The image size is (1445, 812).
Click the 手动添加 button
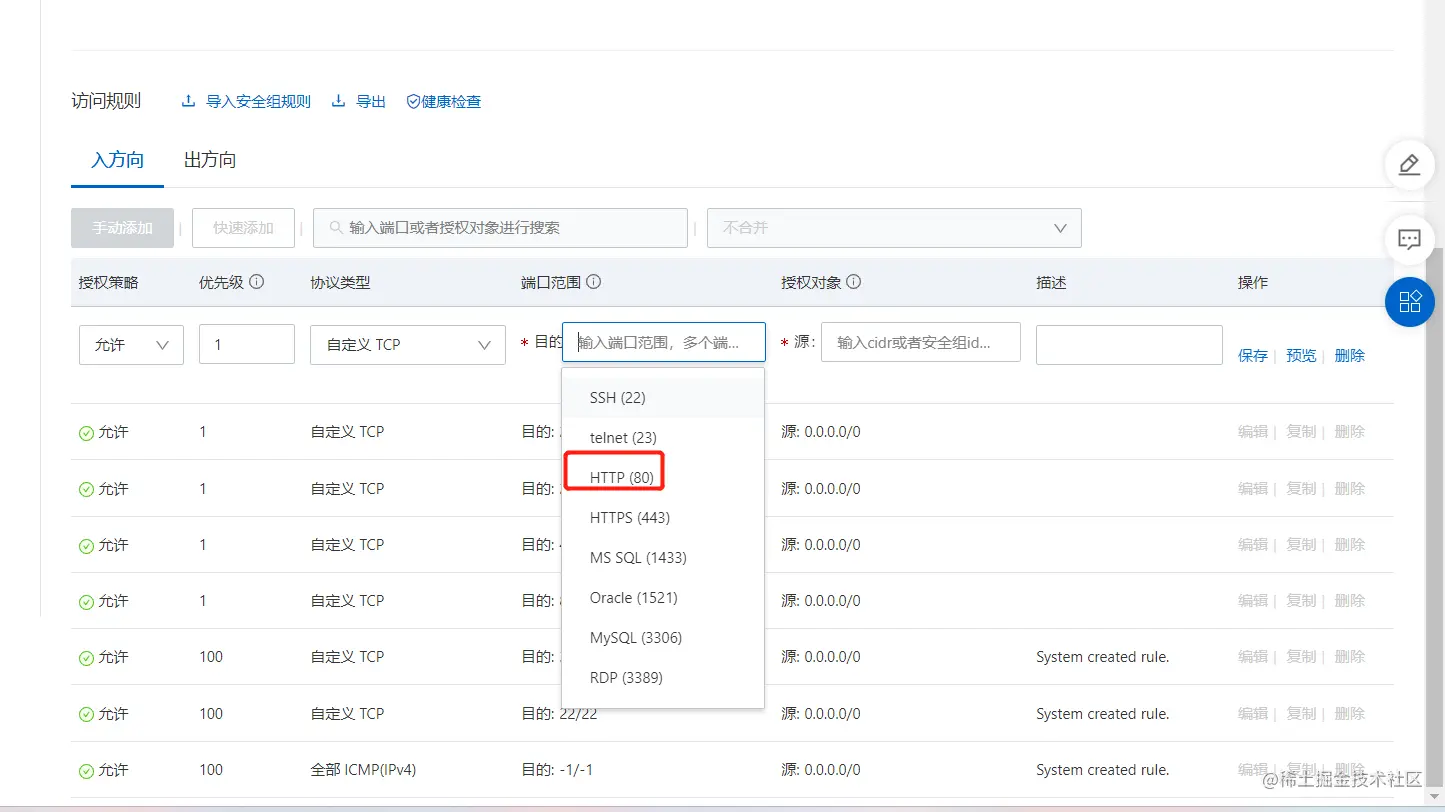pos(122,228)
